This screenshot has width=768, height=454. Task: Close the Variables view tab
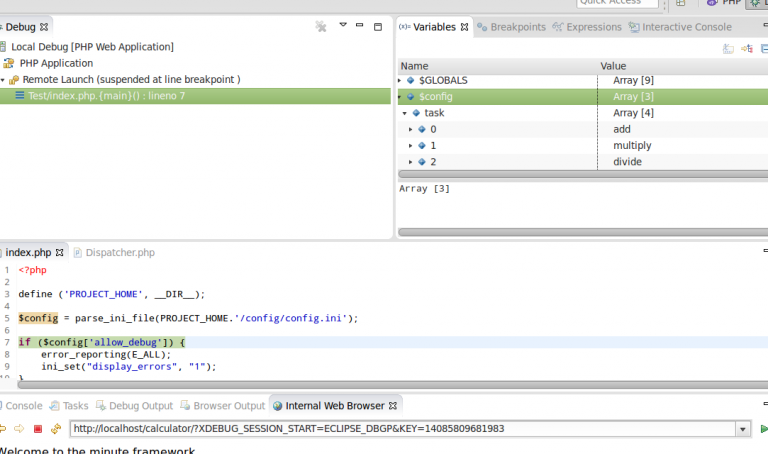click(464, 27)
